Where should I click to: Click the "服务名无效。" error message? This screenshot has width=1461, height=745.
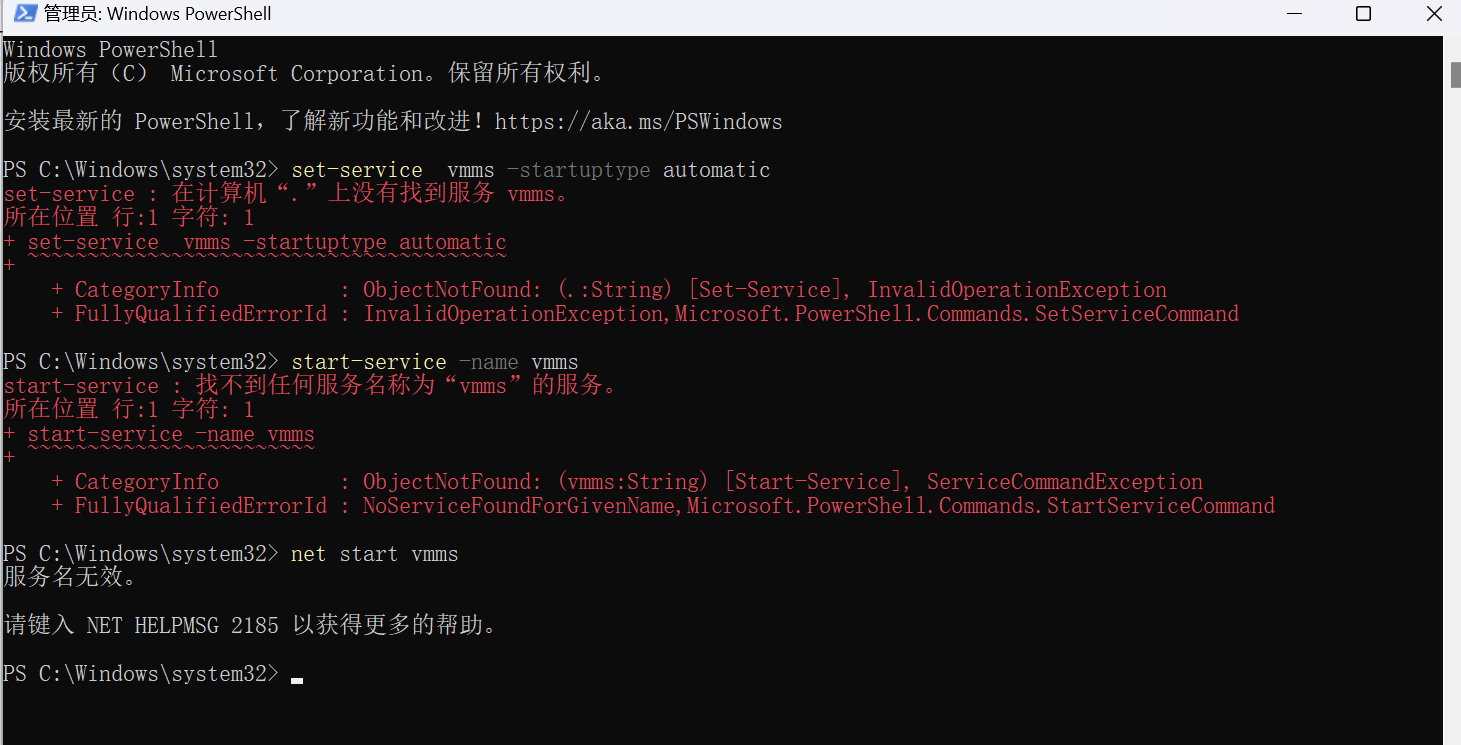point(70,577)
